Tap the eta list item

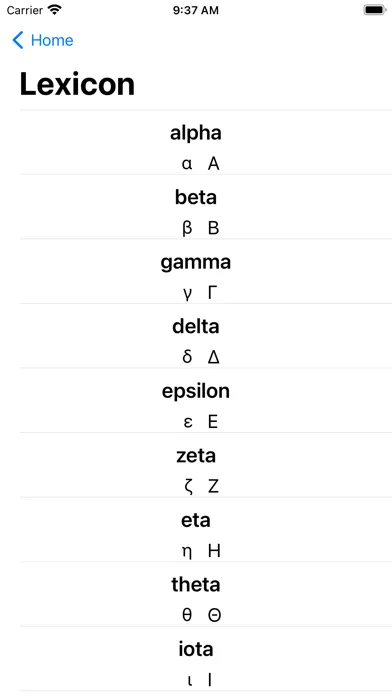206,530
